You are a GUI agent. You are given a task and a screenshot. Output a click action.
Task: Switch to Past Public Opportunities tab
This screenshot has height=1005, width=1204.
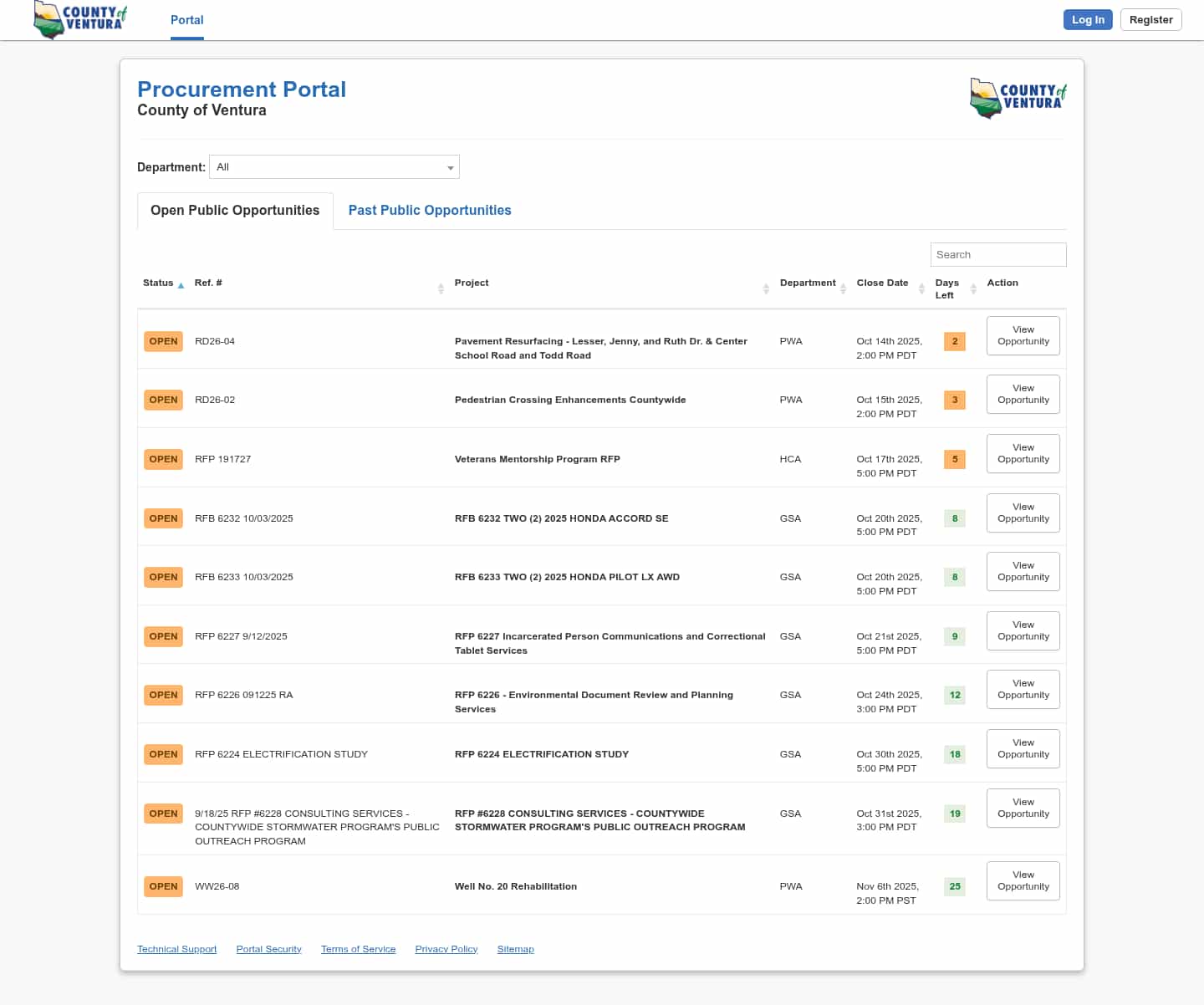pyautogui.click(x=429, y=211)
